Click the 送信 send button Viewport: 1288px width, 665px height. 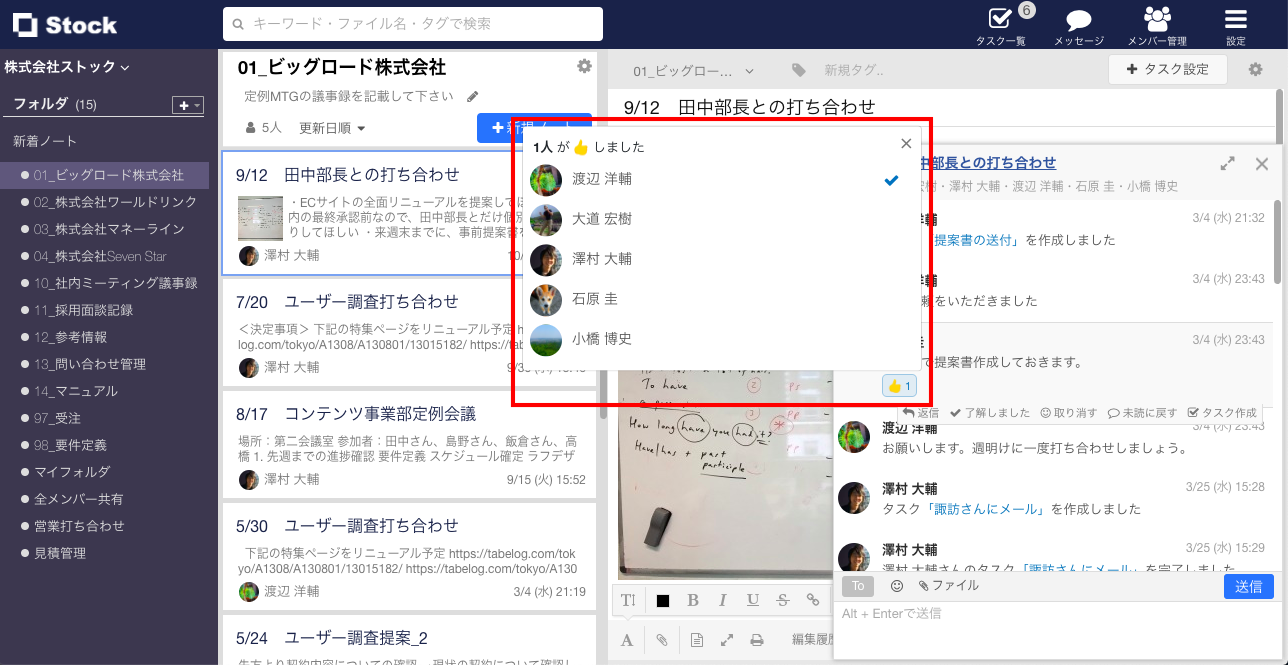pyautogui.click(x=1248, y=586)
